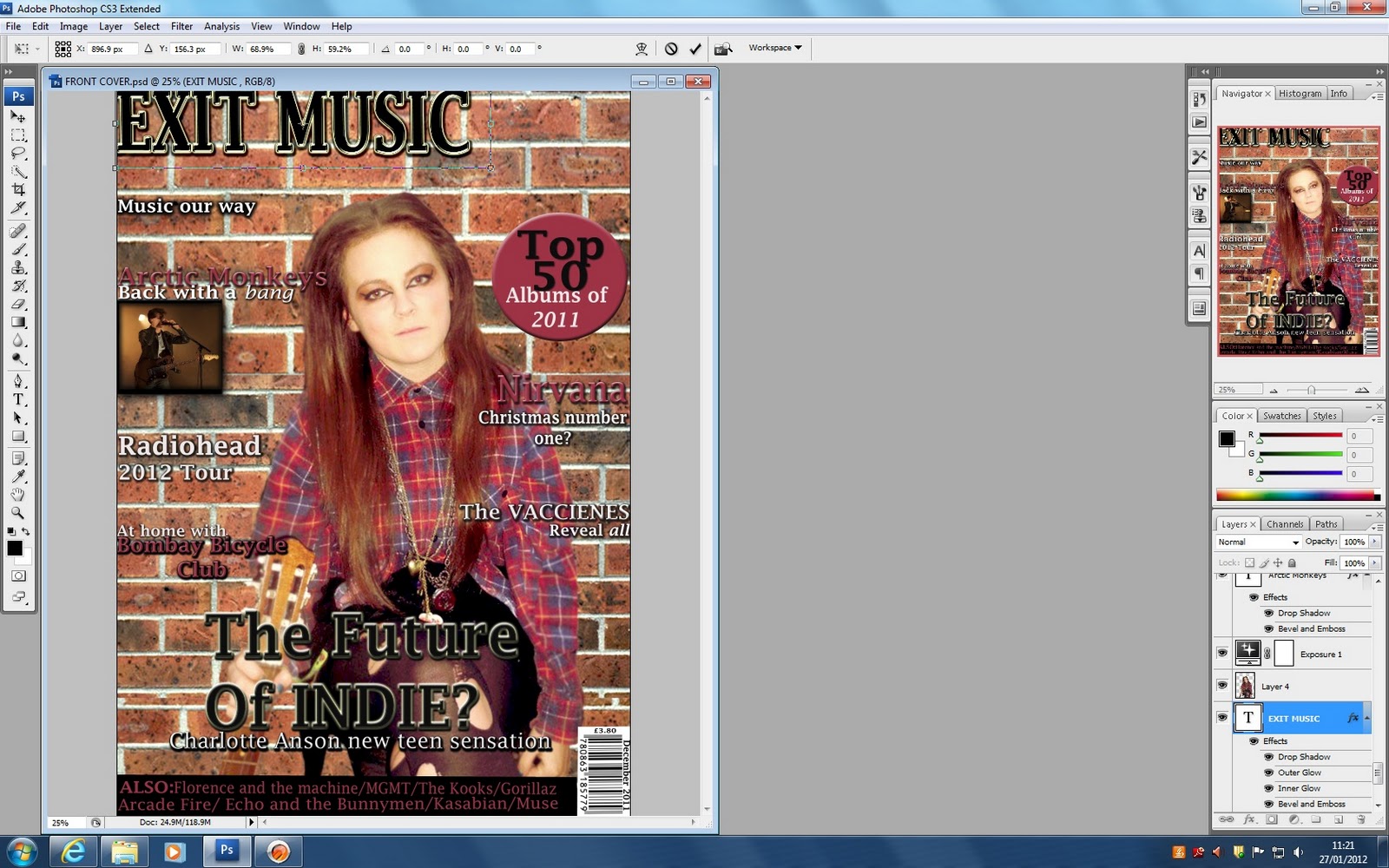Switch to the Channels tab

click(1285, 524)
